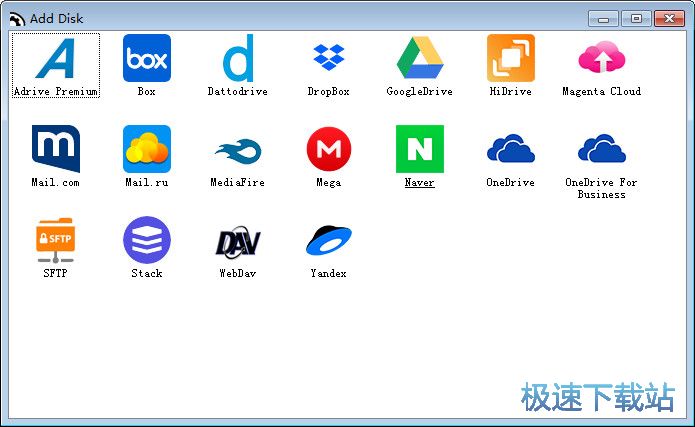695x427 pixels.
Task: Select the Mail.ru cloud icon
Action: tap(147, 150)
